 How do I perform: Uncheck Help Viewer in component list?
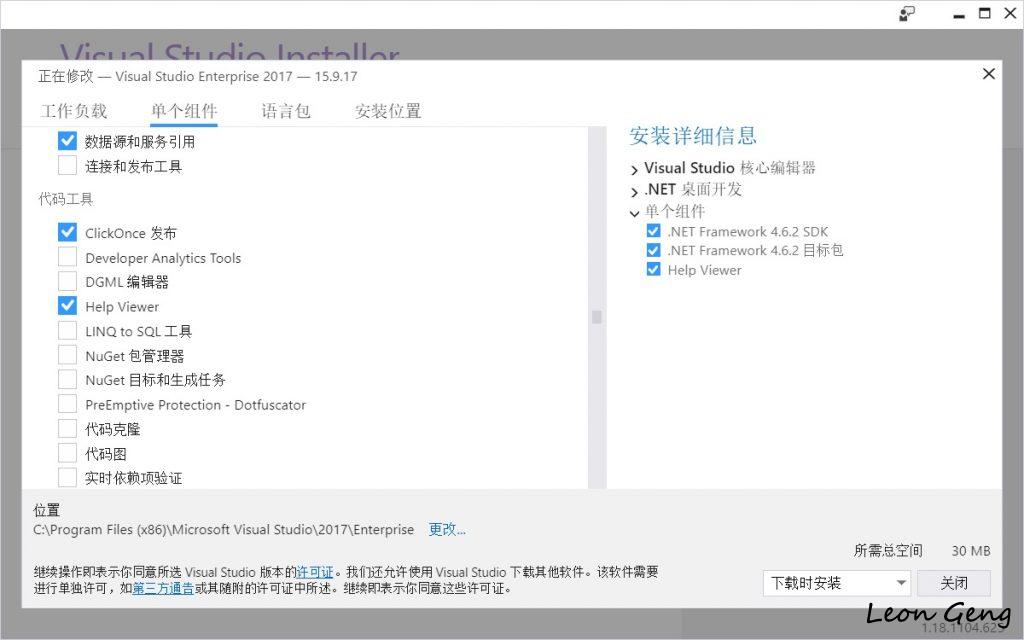pyautogui.click(x=67, y=306)
